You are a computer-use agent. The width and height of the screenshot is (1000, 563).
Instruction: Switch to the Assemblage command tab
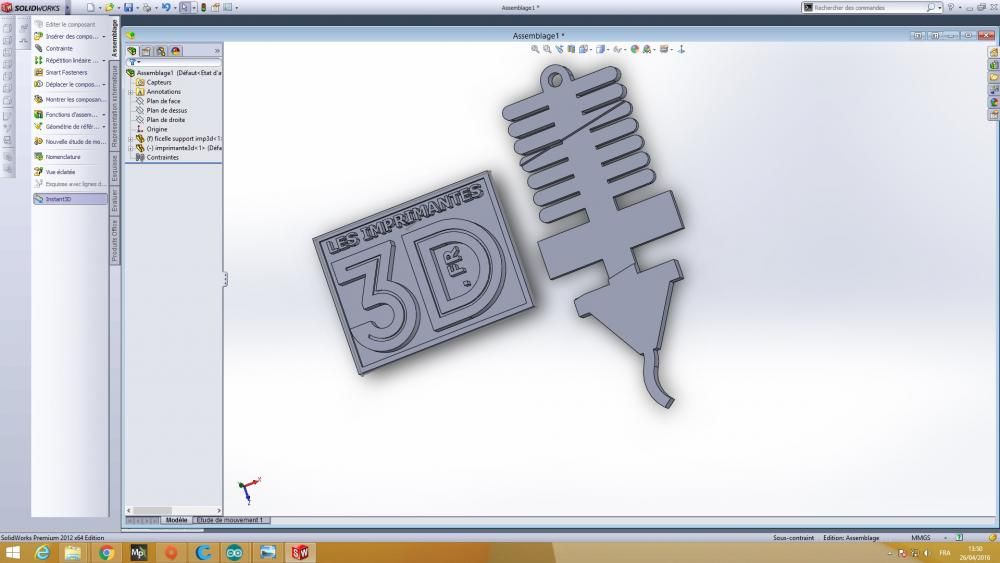click(x=115, y=38)
